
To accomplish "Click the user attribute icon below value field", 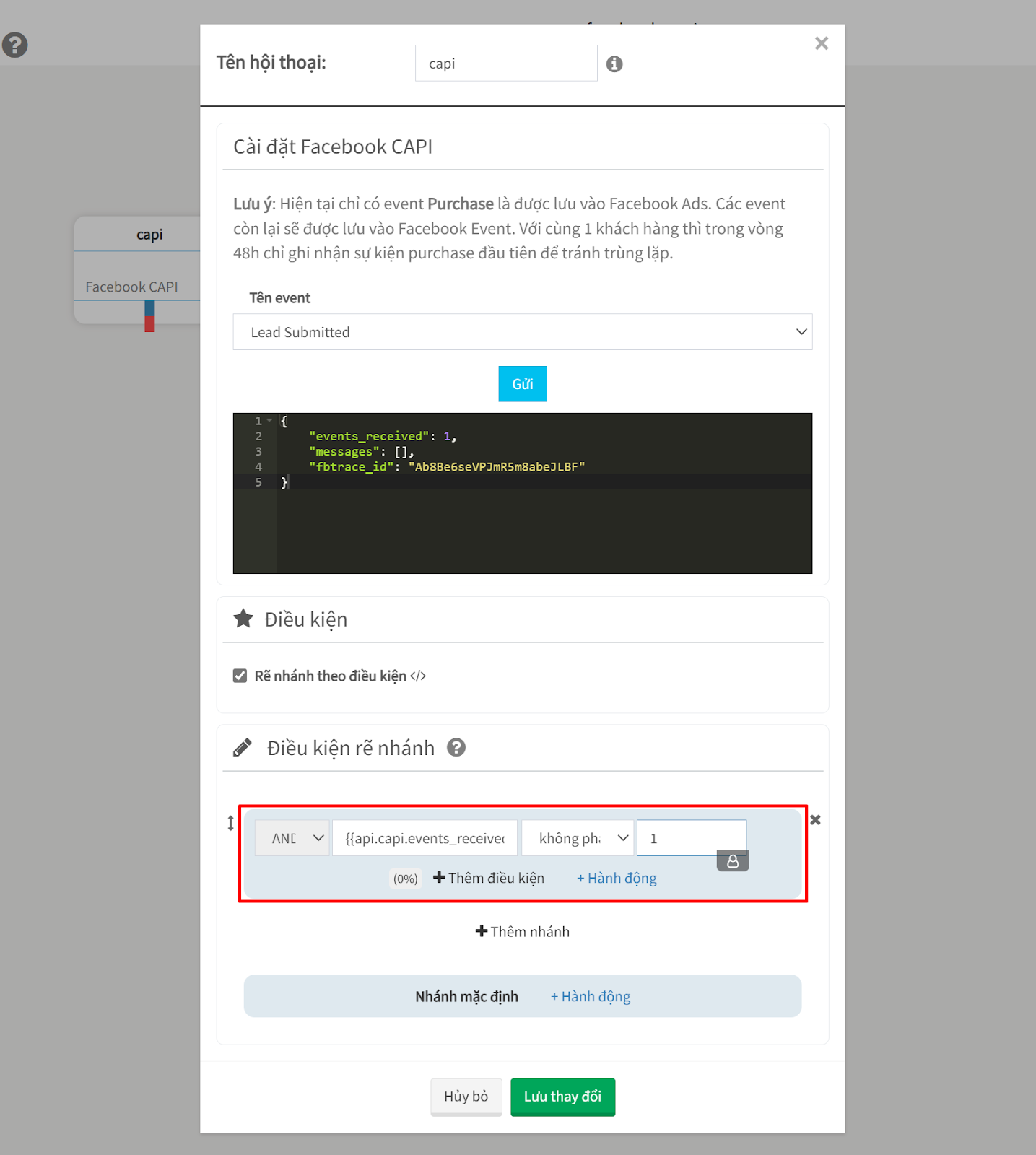I will click(x=733, y=861).
